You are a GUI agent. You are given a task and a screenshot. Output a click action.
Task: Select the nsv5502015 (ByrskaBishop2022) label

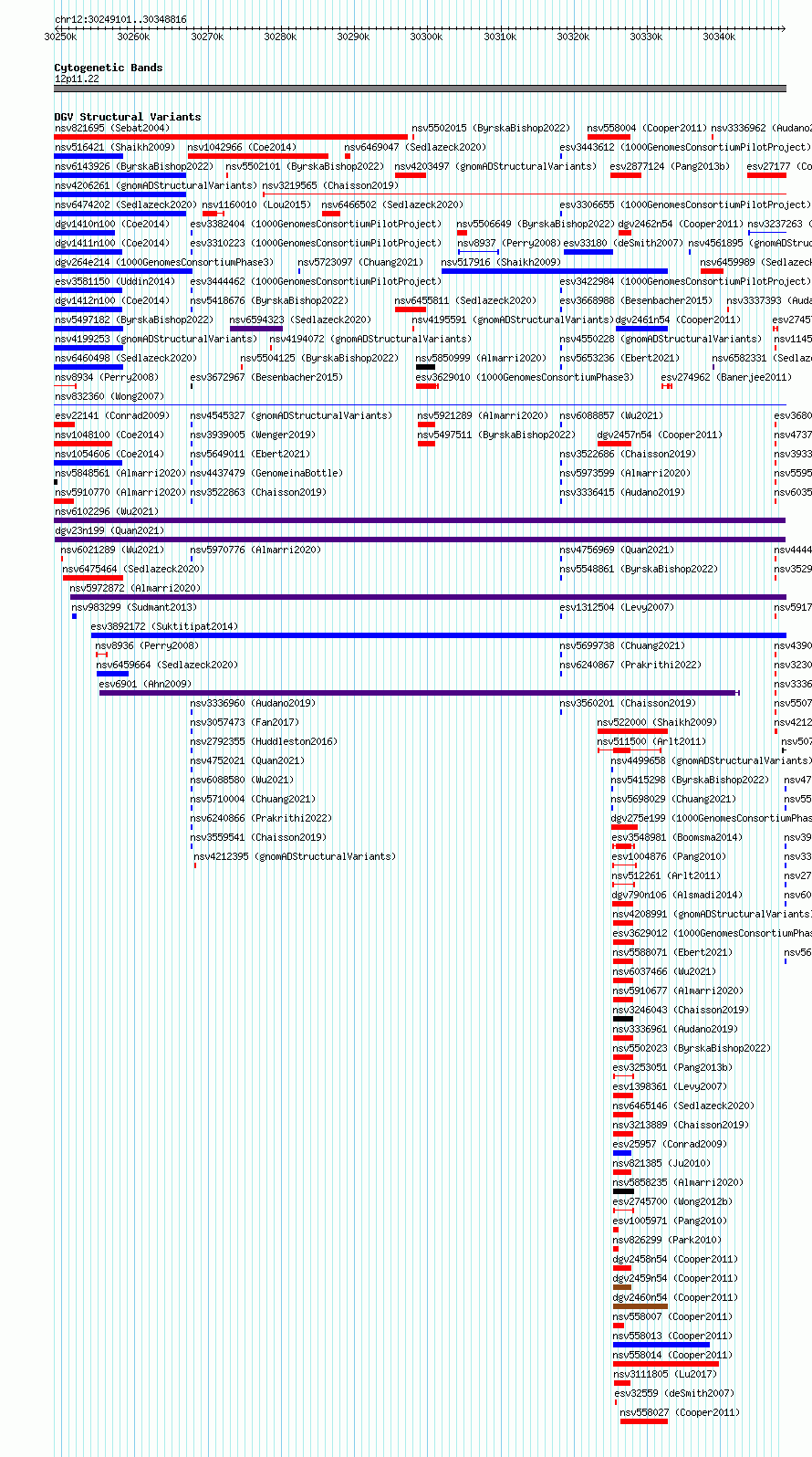coord(491,128)
